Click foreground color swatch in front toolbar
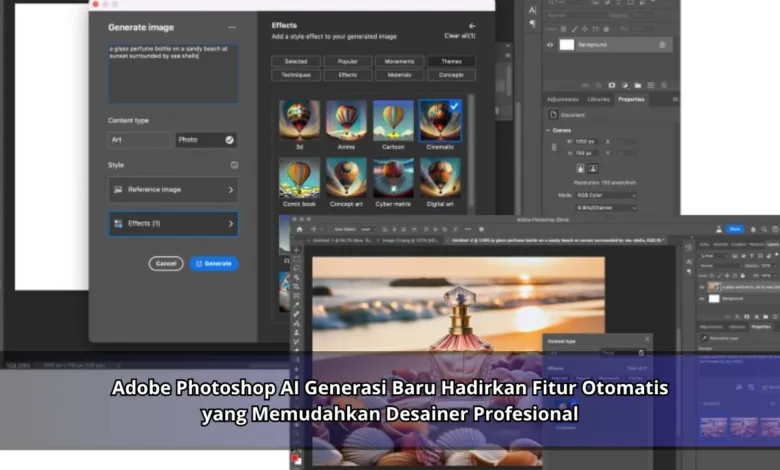The width and height of the screenshot is (780, 470). (295, 456)
